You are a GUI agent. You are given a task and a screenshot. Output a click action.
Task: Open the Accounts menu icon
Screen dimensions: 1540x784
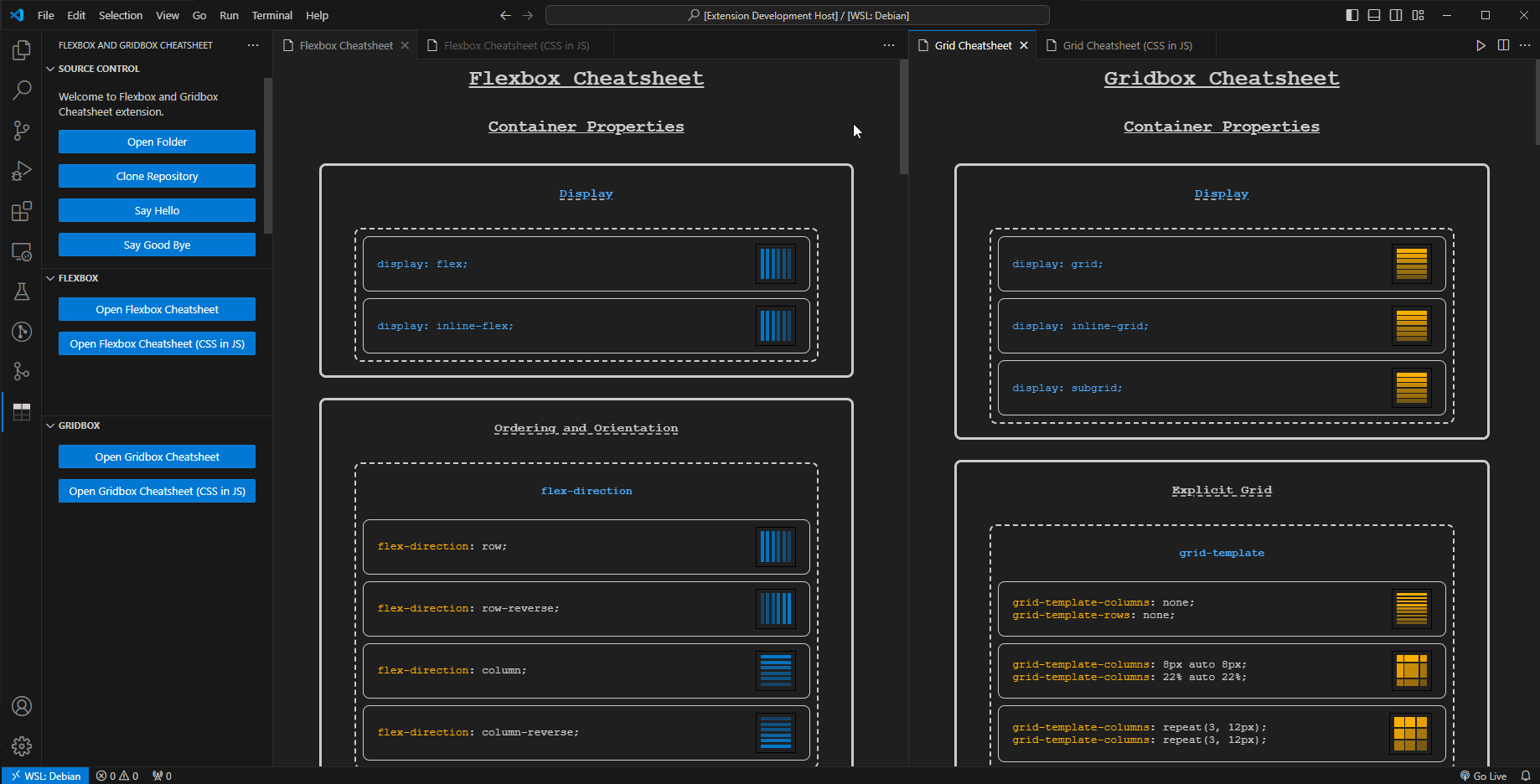22,706
